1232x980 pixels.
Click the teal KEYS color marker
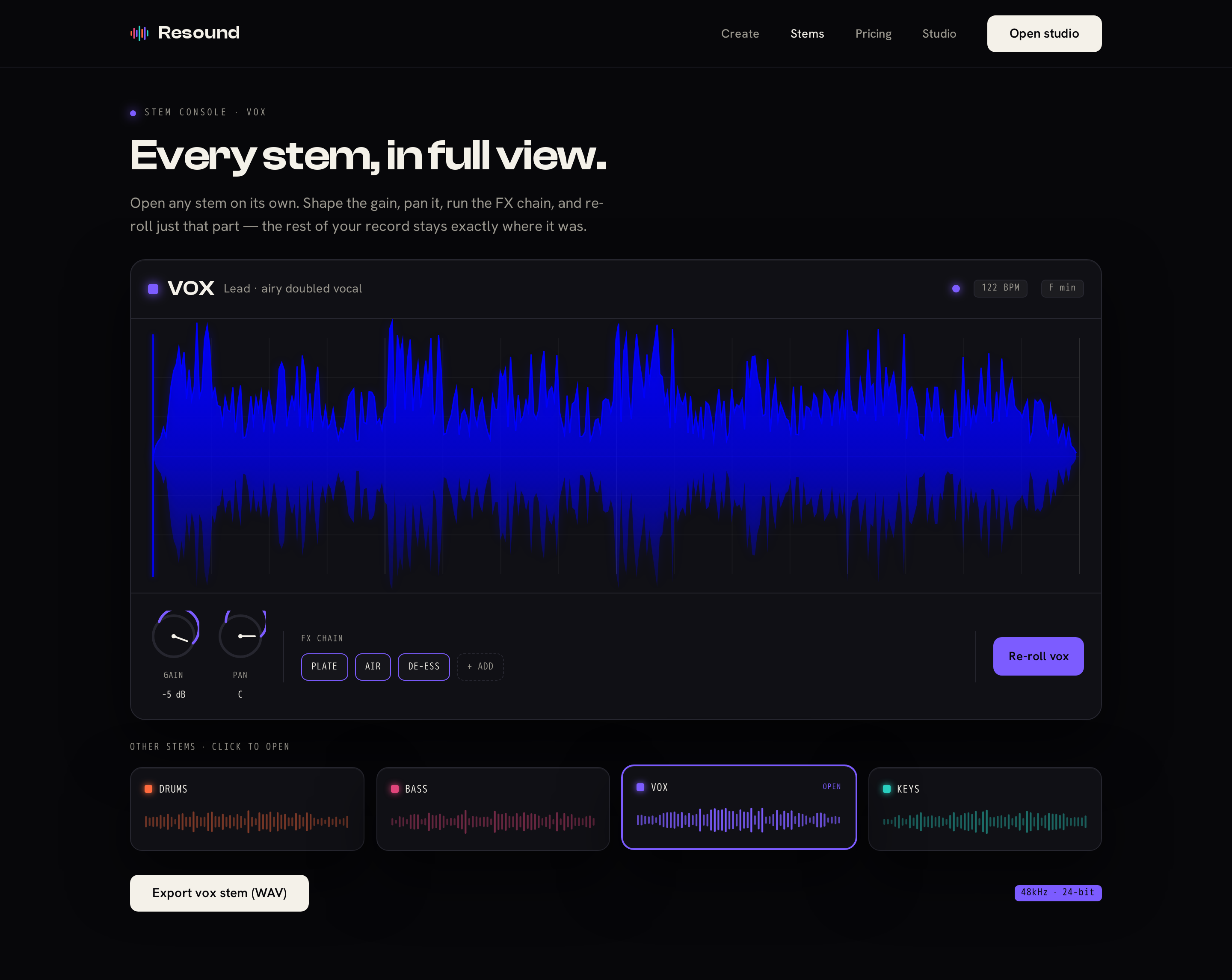(x=887, y=789)
